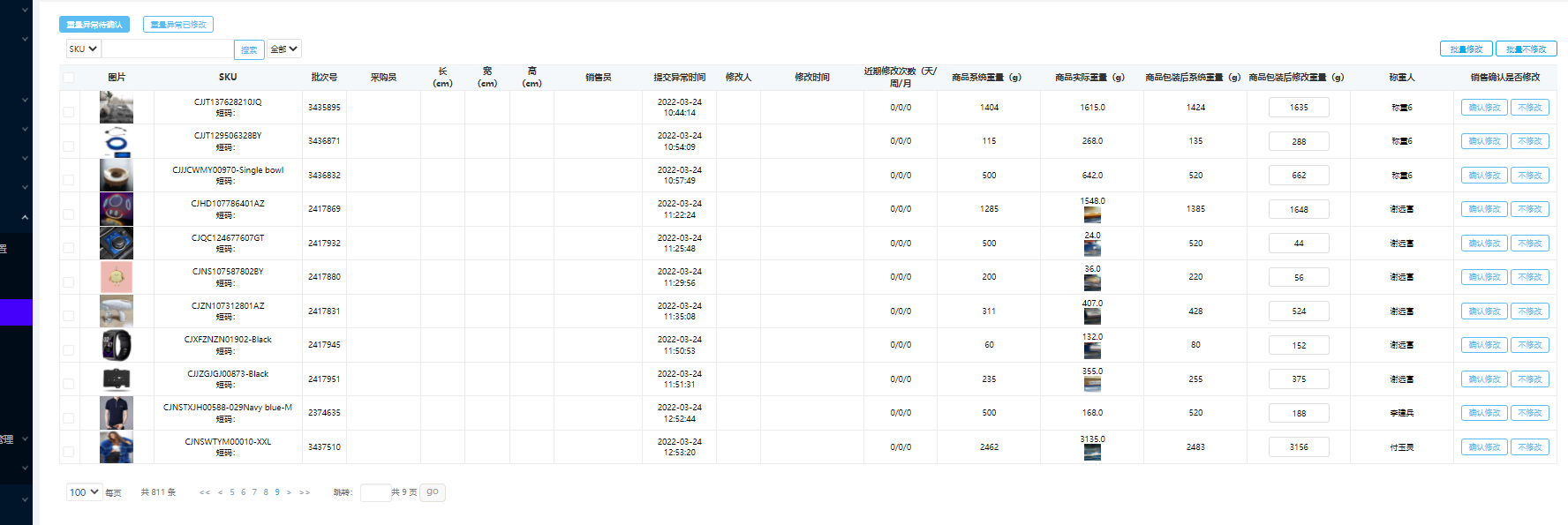Click the weighing photo under actual weight 3135.0
The image size is (1568, 525).
point(1092,453)
